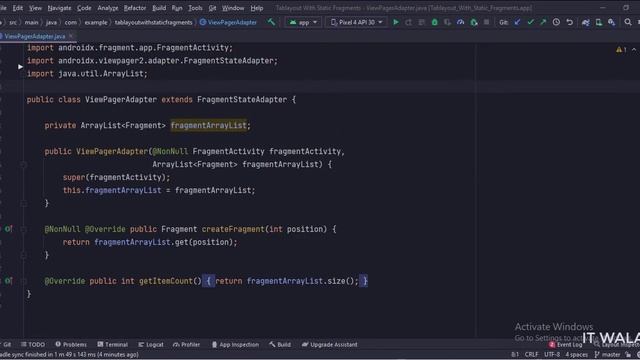The width and height of the screenshot is (640, 360).
Task: Click the 4 spaces indent setting
Action: point(576,355)
